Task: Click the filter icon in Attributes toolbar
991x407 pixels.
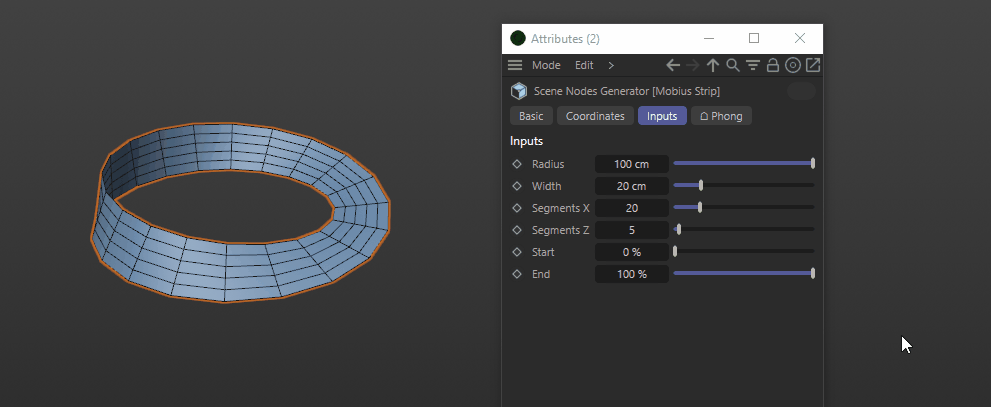Action: pos(753,65)
